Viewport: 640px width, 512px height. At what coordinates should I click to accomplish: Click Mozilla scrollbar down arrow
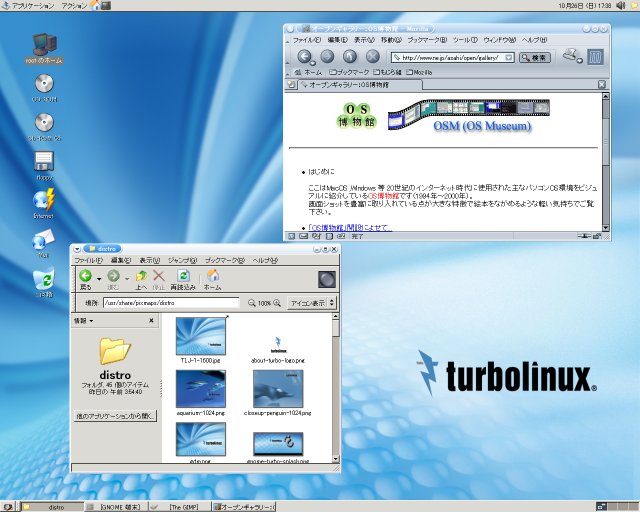[x=606, y=227]
